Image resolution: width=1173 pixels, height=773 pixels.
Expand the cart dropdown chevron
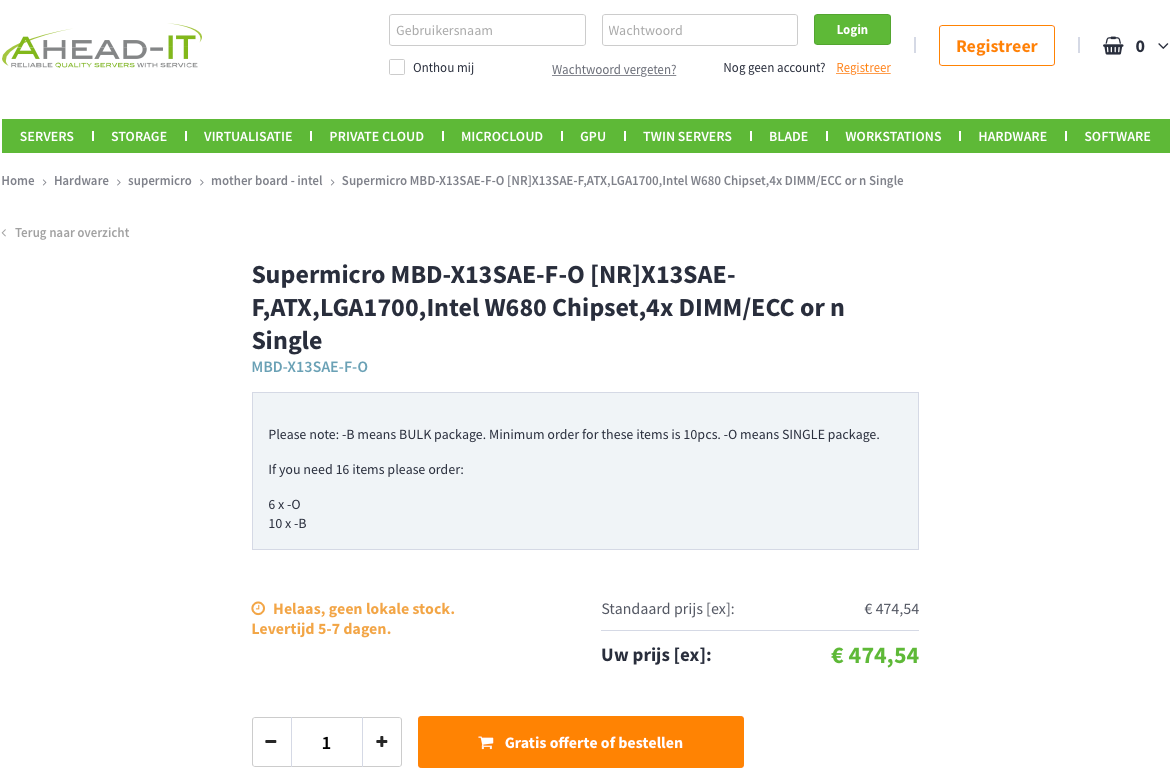coord(1163,46)
